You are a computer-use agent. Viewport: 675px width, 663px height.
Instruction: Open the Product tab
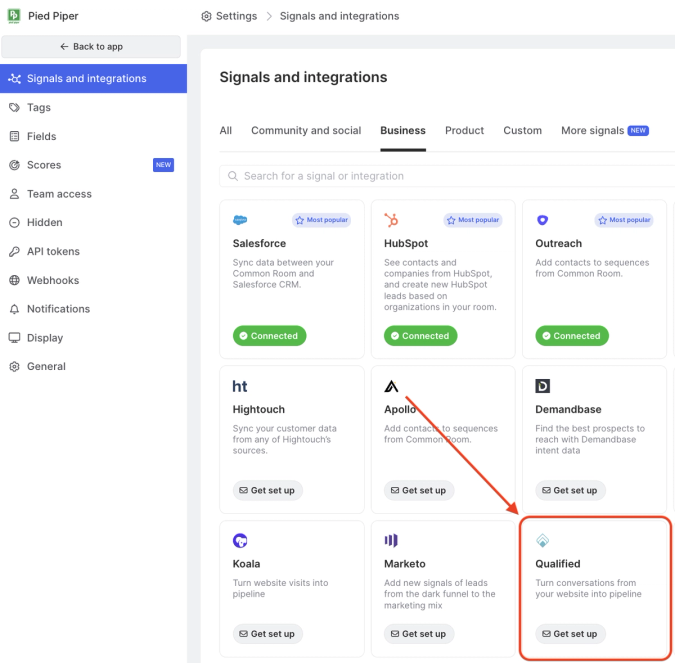tap(464, 130)
